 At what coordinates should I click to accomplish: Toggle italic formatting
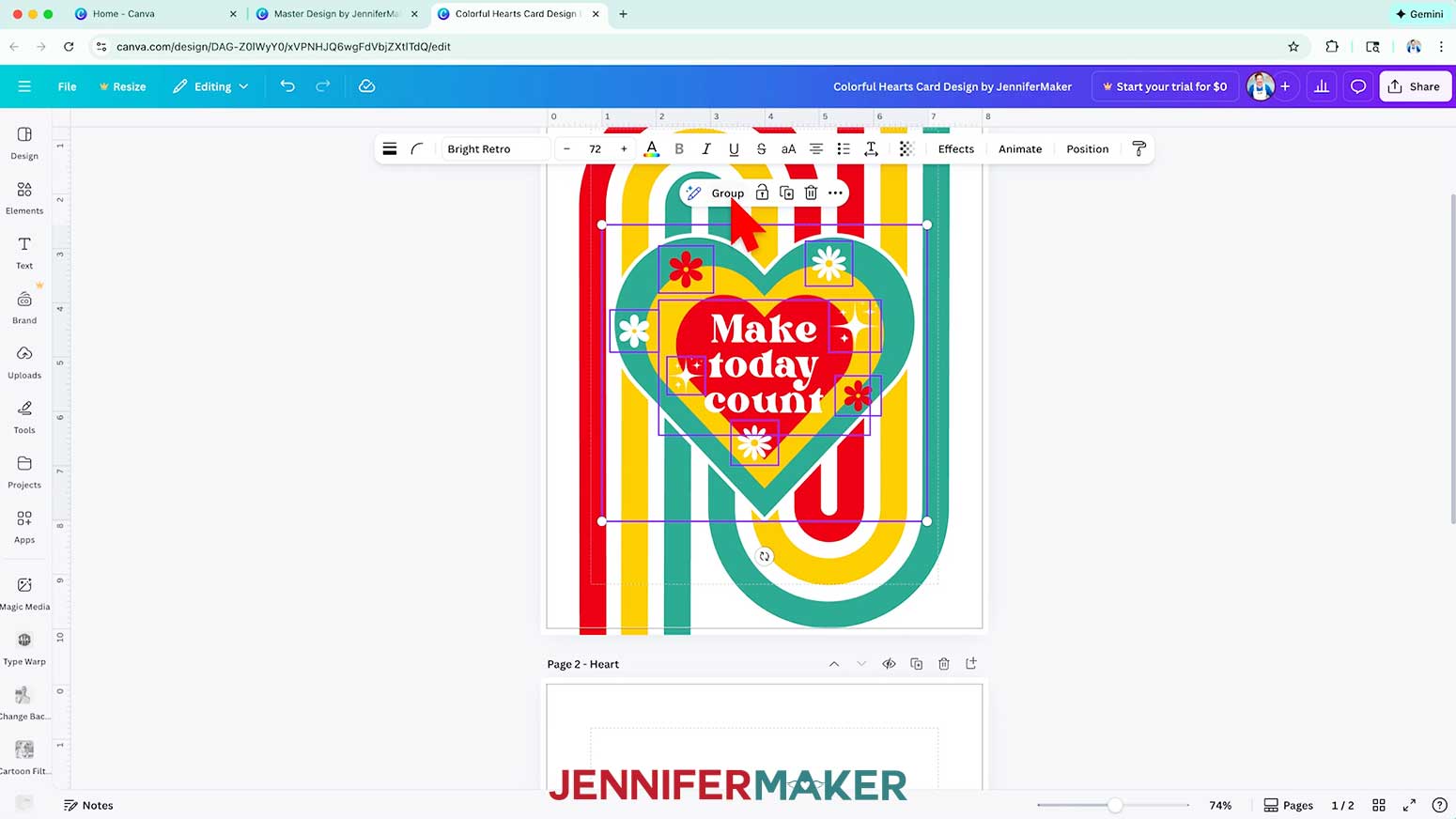pyautogui.click(x=706, y=148)
